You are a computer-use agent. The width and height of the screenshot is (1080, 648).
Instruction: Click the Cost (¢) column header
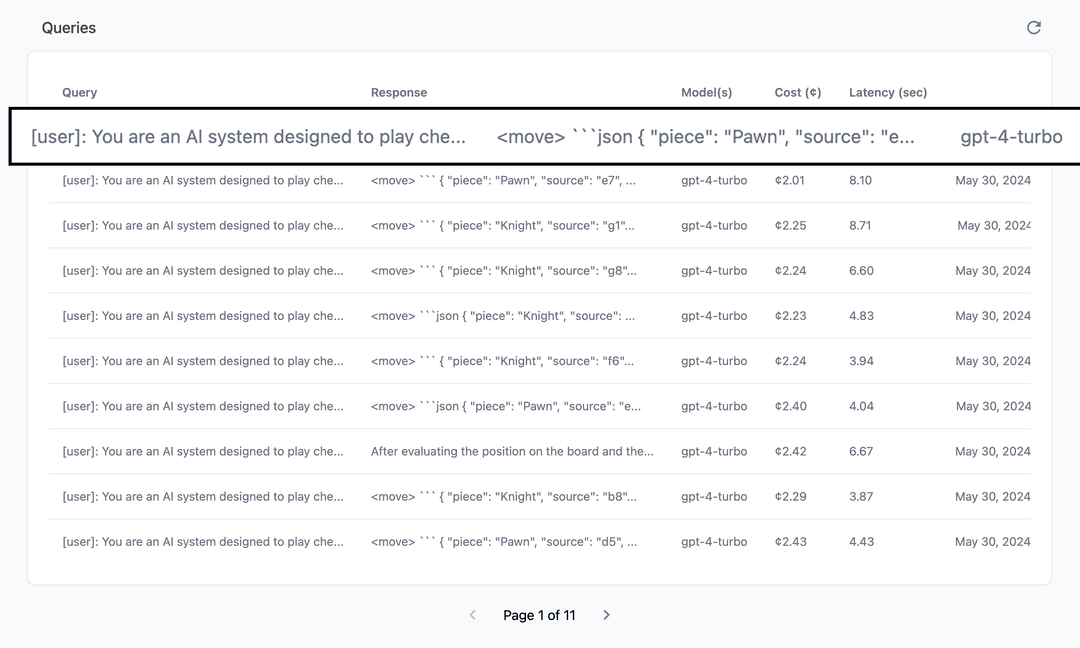tap(797, 92)
